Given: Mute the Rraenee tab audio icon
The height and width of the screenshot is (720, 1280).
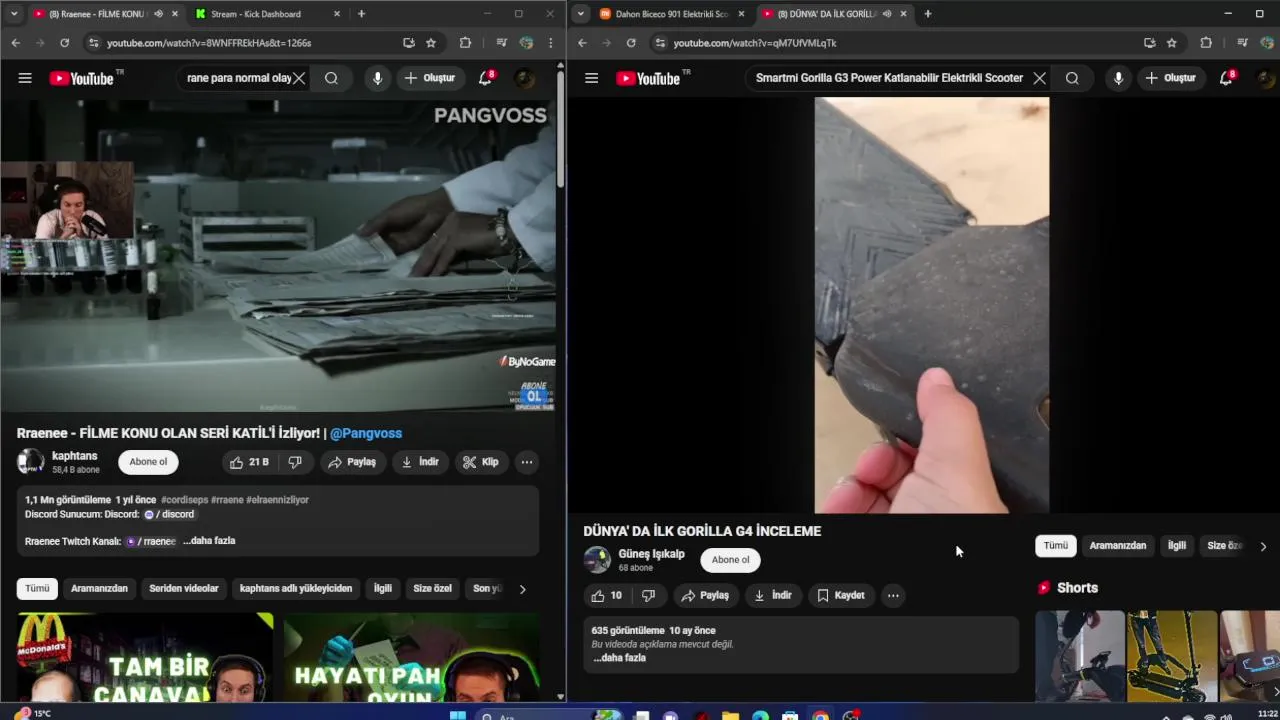Looking at the screenshot, I should 159,14.
